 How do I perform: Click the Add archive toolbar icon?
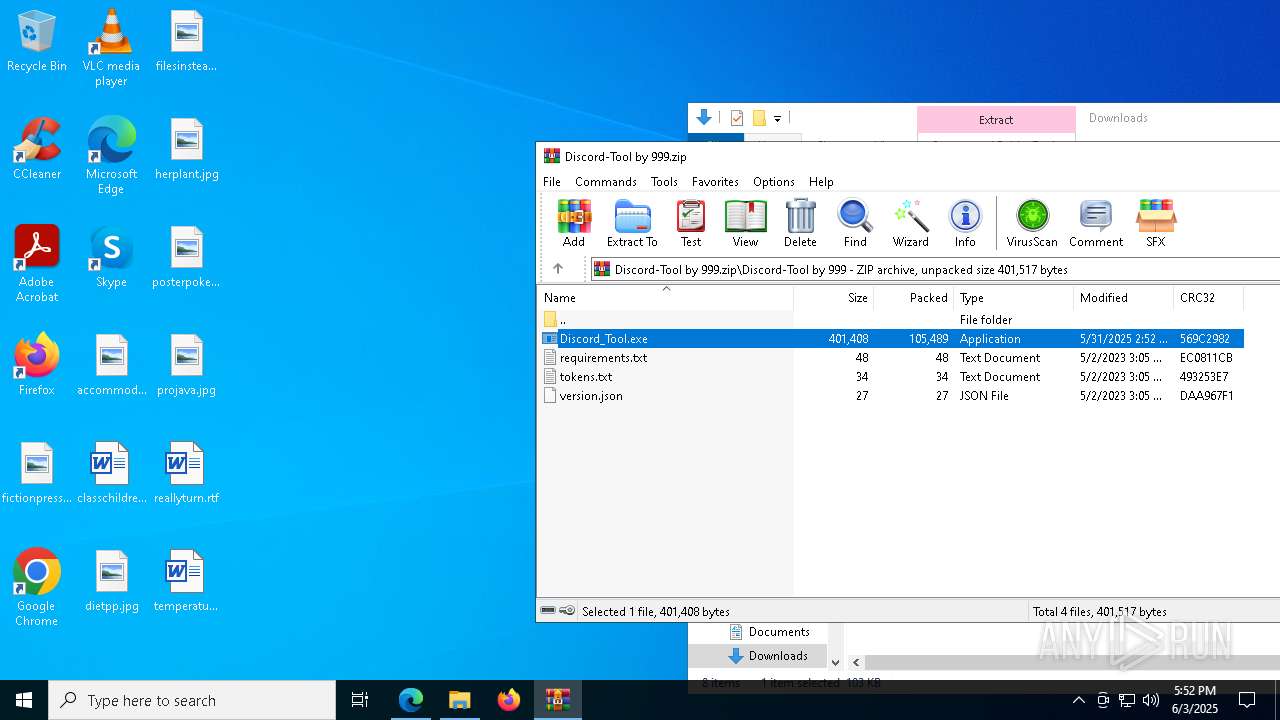[x=574, y=223]
